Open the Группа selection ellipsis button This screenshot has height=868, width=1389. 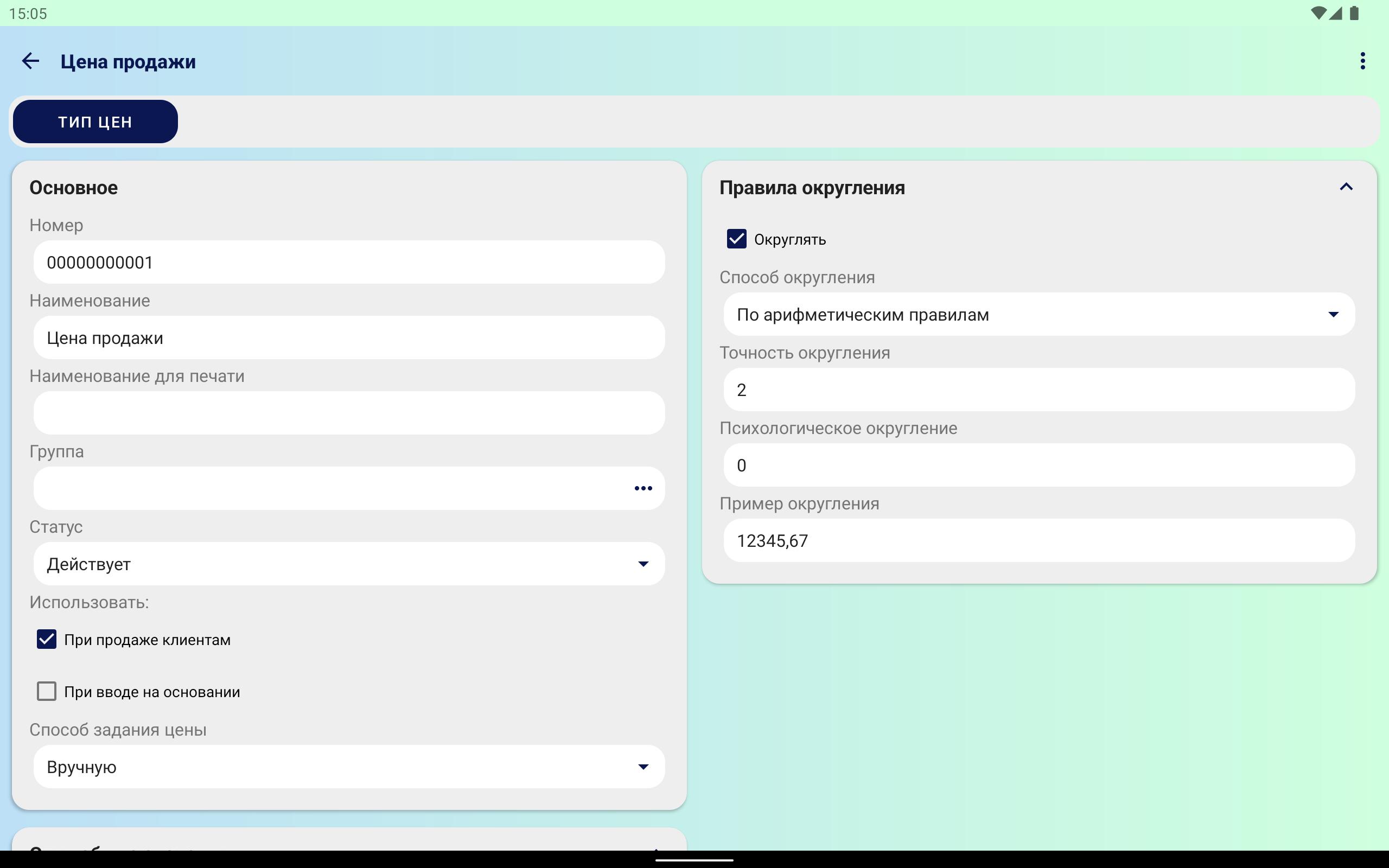click(x=643, y=488)
